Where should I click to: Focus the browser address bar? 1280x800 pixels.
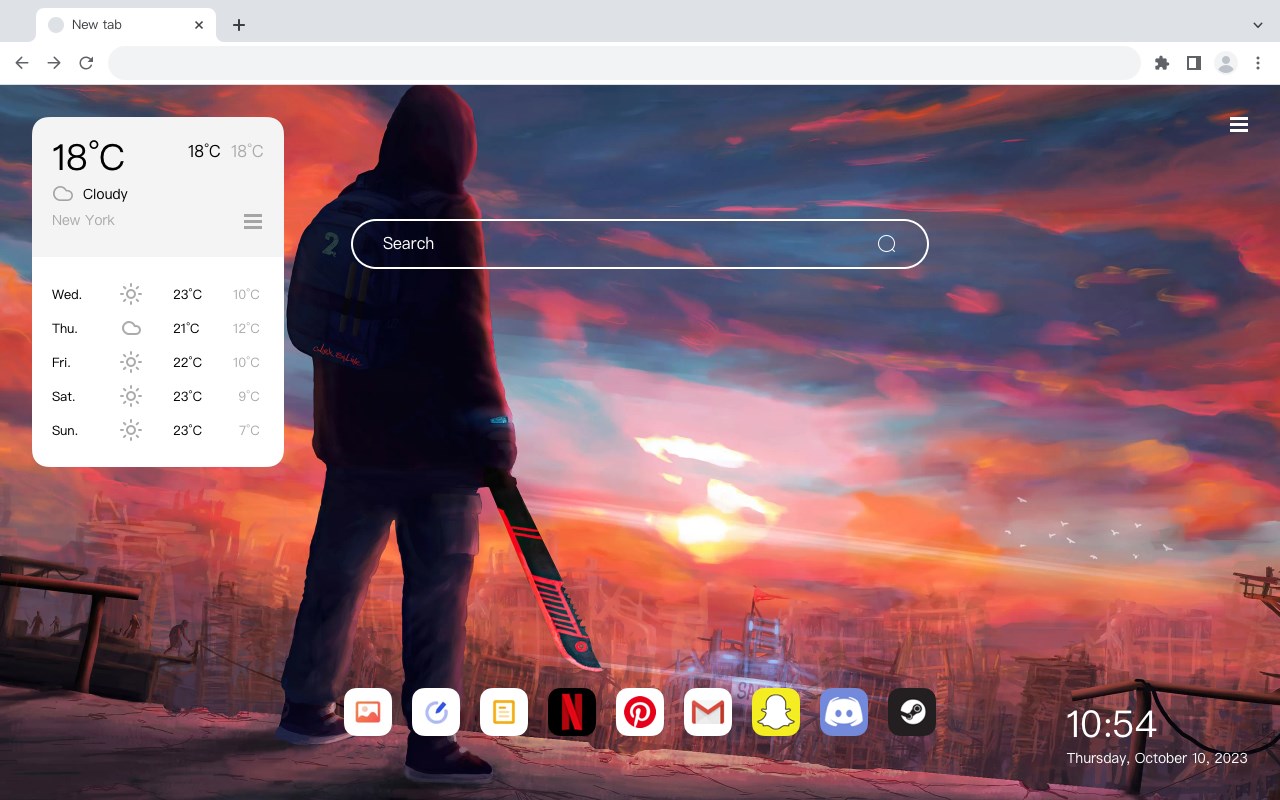pos(624,63)
